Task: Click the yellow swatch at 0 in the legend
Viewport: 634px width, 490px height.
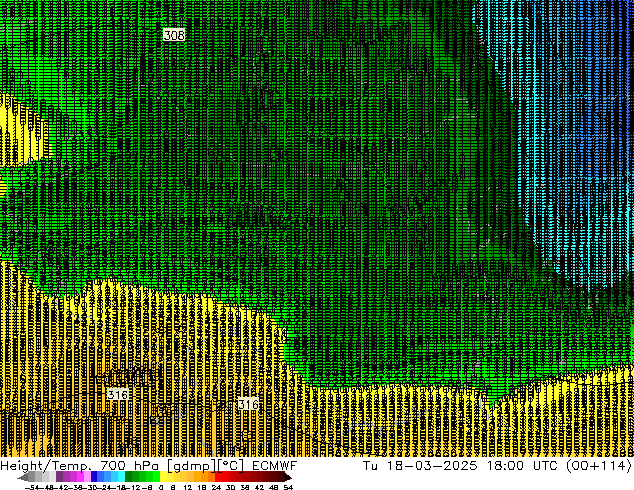Action: point(163,478)
